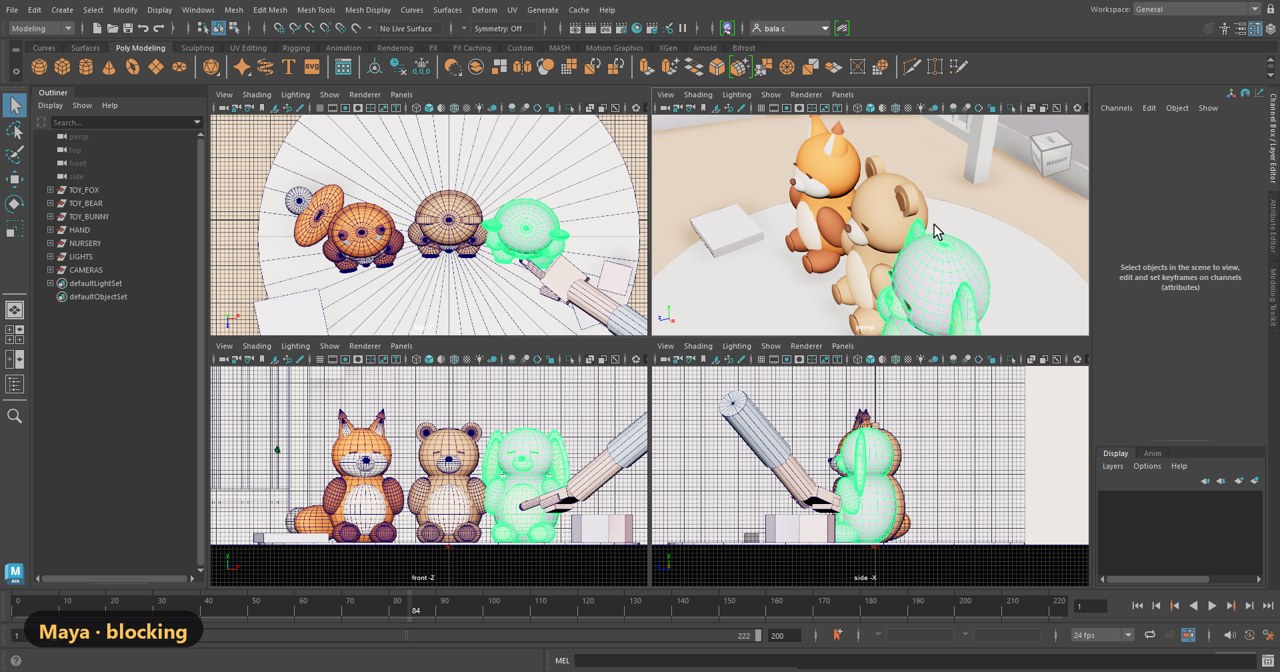
Task: Expand the TOY_BEAR group in Outliner
Action: (x=50, y=203)
